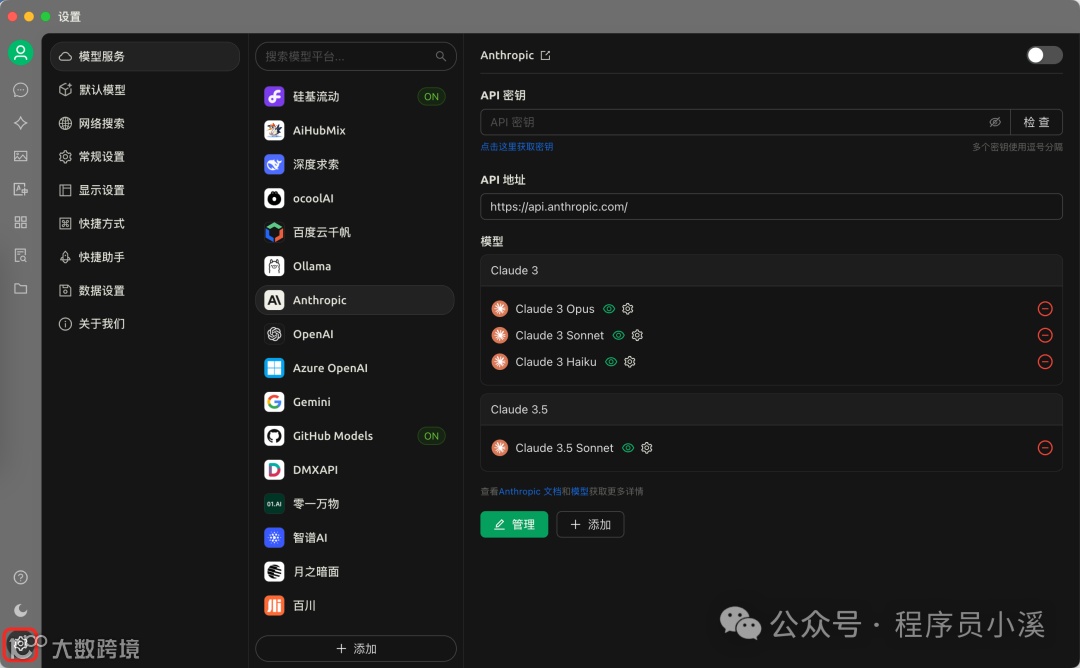Open the 模型服务 settings section
1080x668 pixels.
[145, 56]
